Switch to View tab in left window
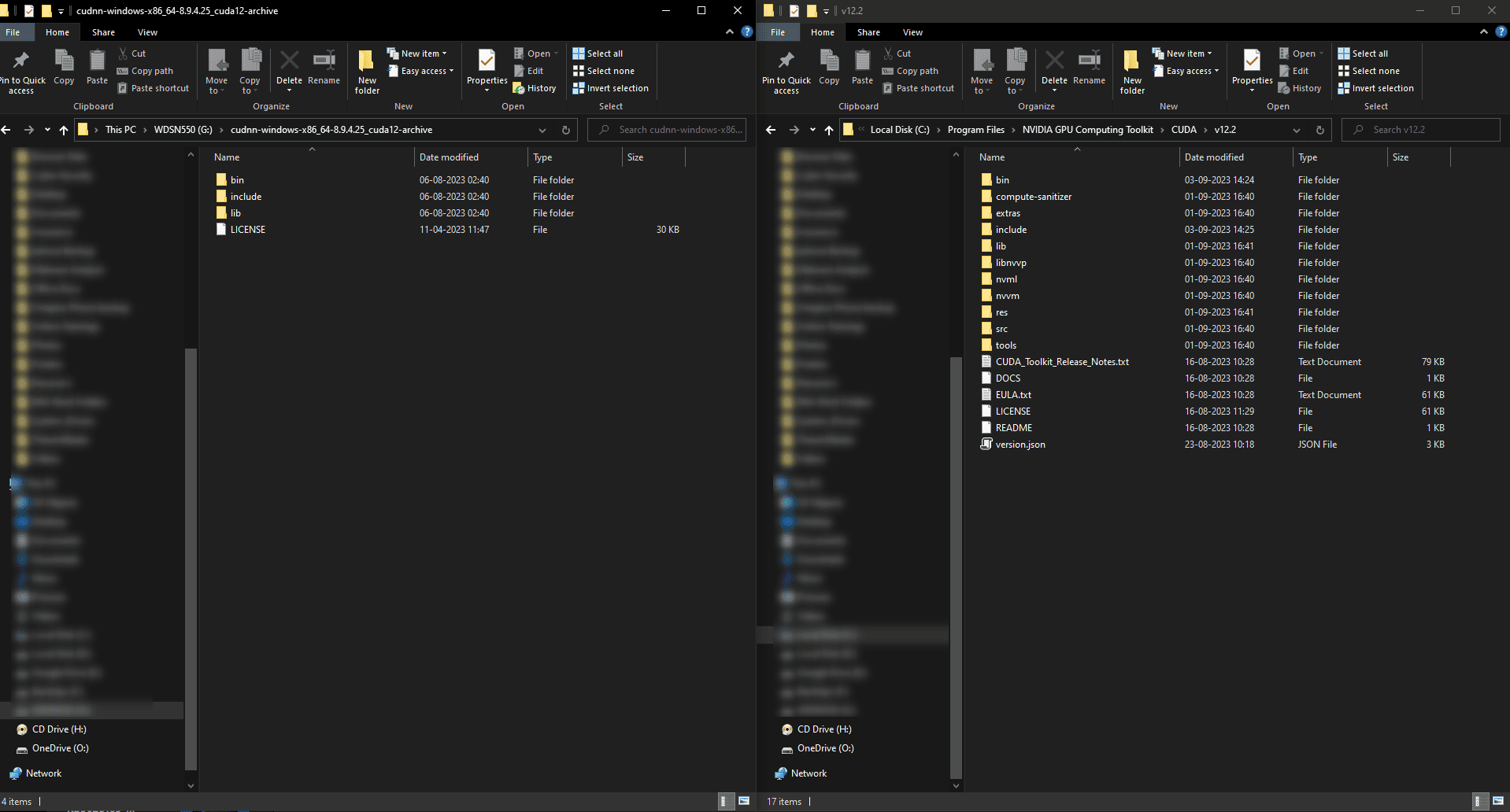The width and height of the screenshot is (1510, 812). (147, 32)
